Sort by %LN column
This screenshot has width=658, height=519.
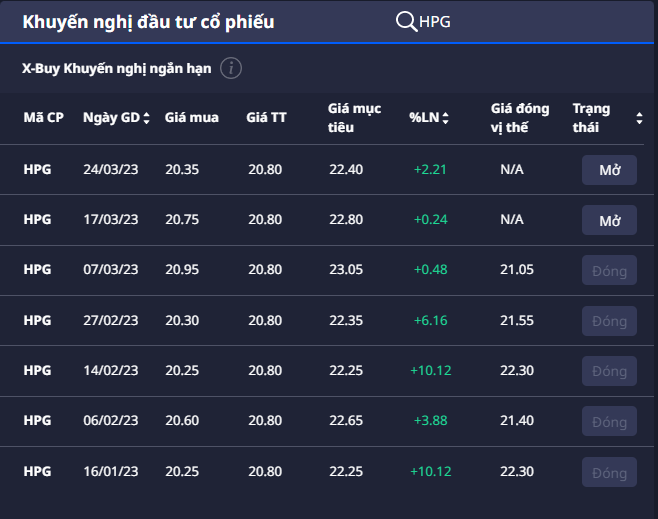pos(445,118)
